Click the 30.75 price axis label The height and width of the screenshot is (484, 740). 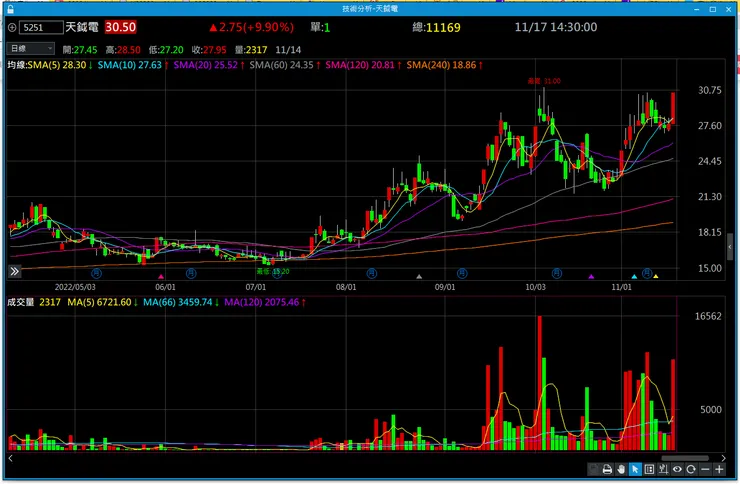click(x=710, y=90)
